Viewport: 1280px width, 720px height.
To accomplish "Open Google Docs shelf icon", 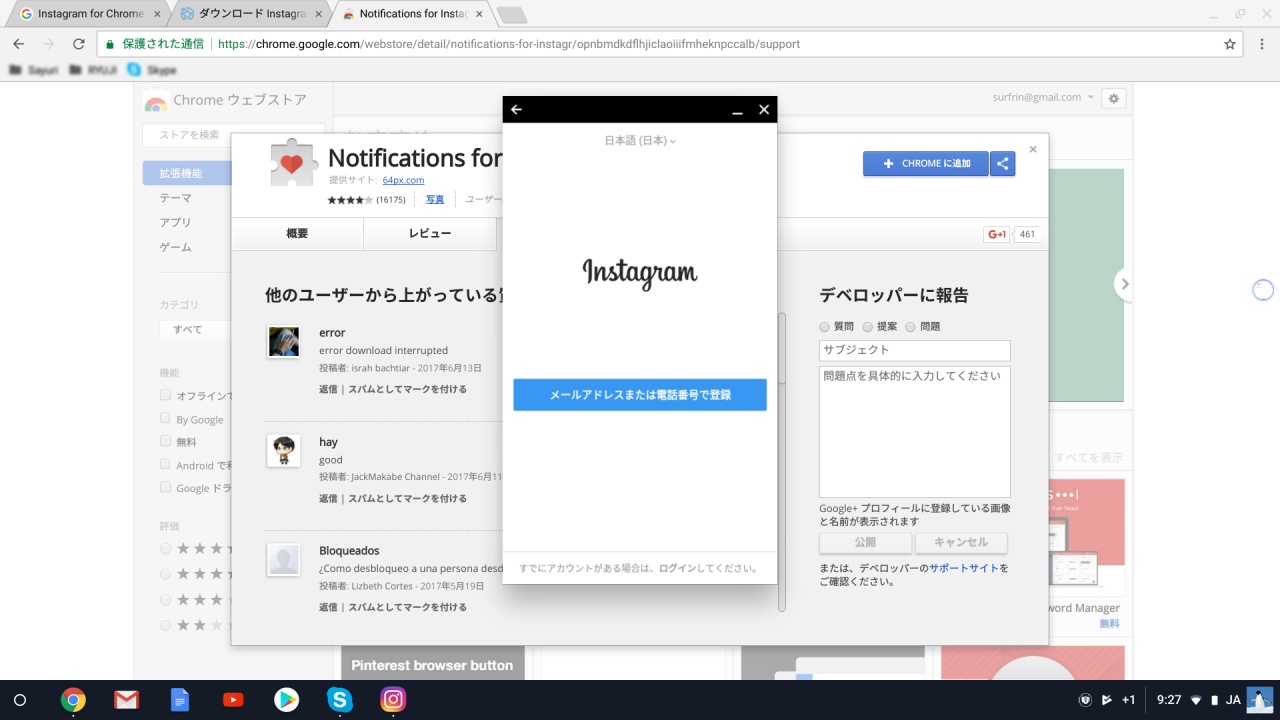I will [x=180, y=700].
